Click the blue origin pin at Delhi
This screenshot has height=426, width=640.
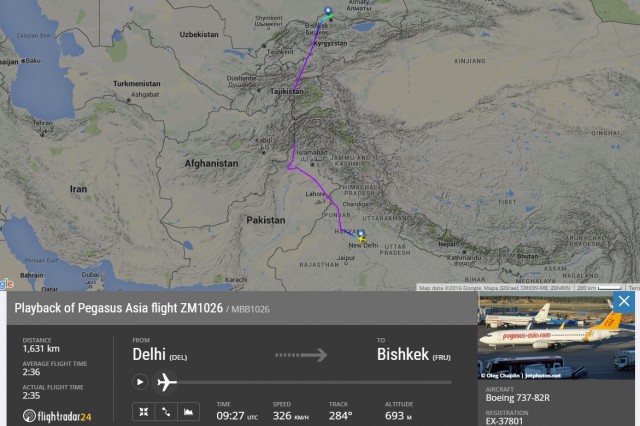361,234
